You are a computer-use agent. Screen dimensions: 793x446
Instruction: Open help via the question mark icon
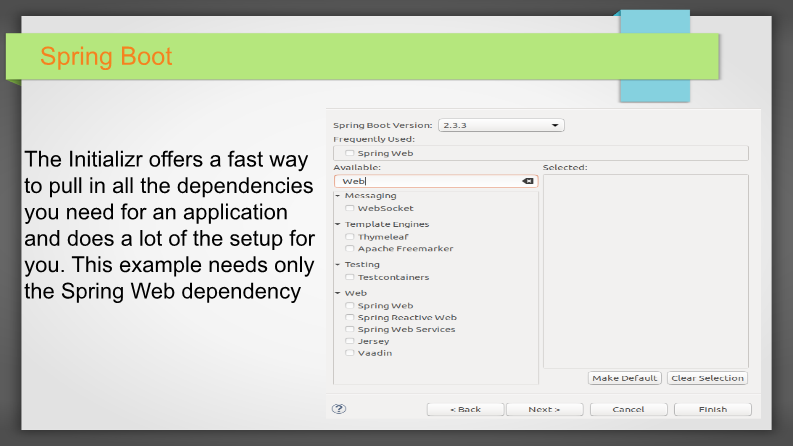[x=339, y=409]
